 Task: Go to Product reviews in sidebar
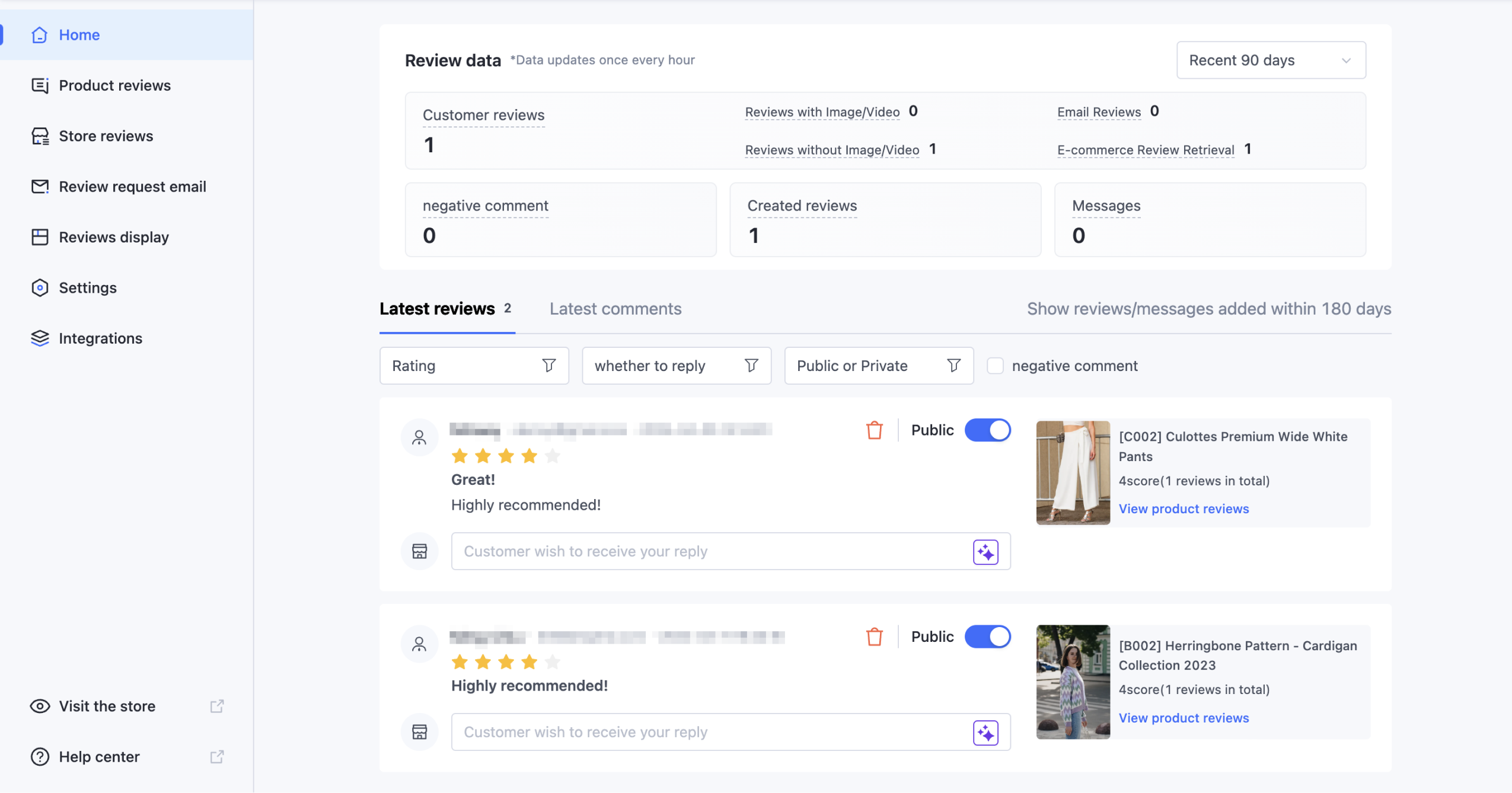114,85
